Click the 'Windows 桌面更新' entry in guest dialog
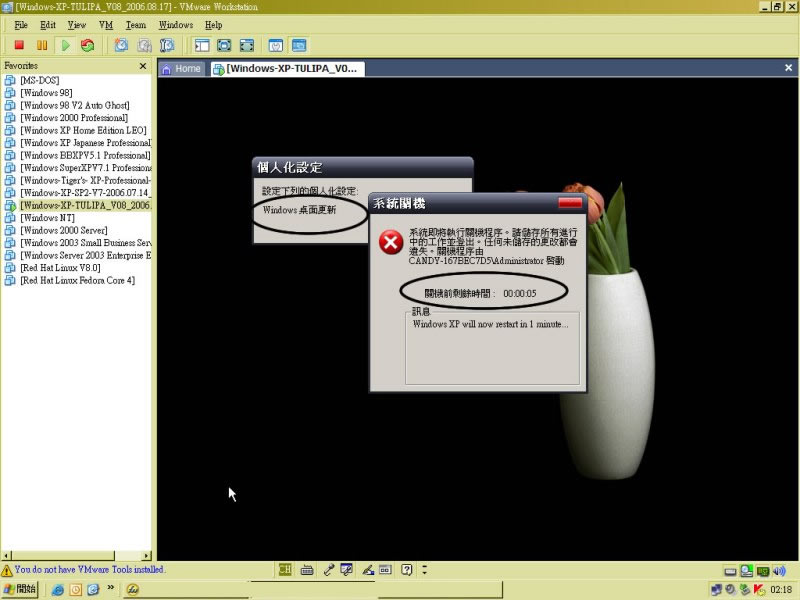The height and width of the screenshot is (600, 800). (x=299, y=210)
